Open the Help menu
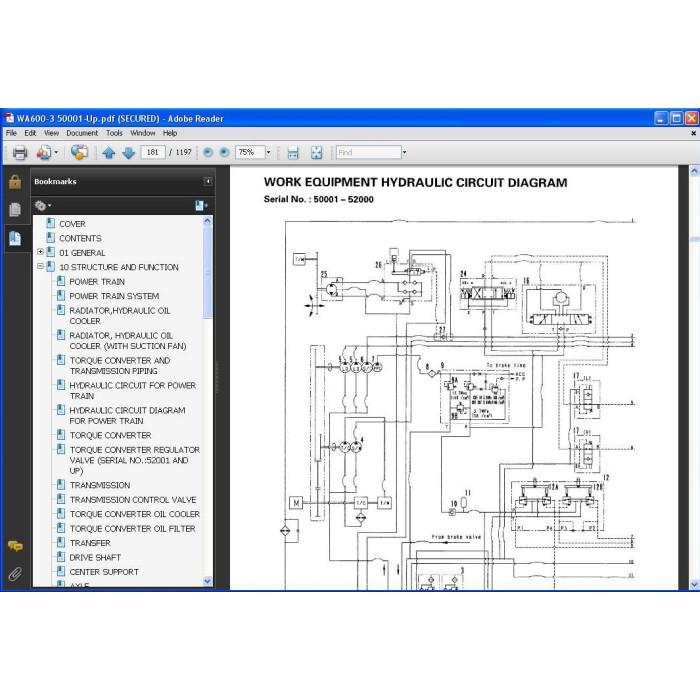Screen dimensions: 700x700 point(170,133)
